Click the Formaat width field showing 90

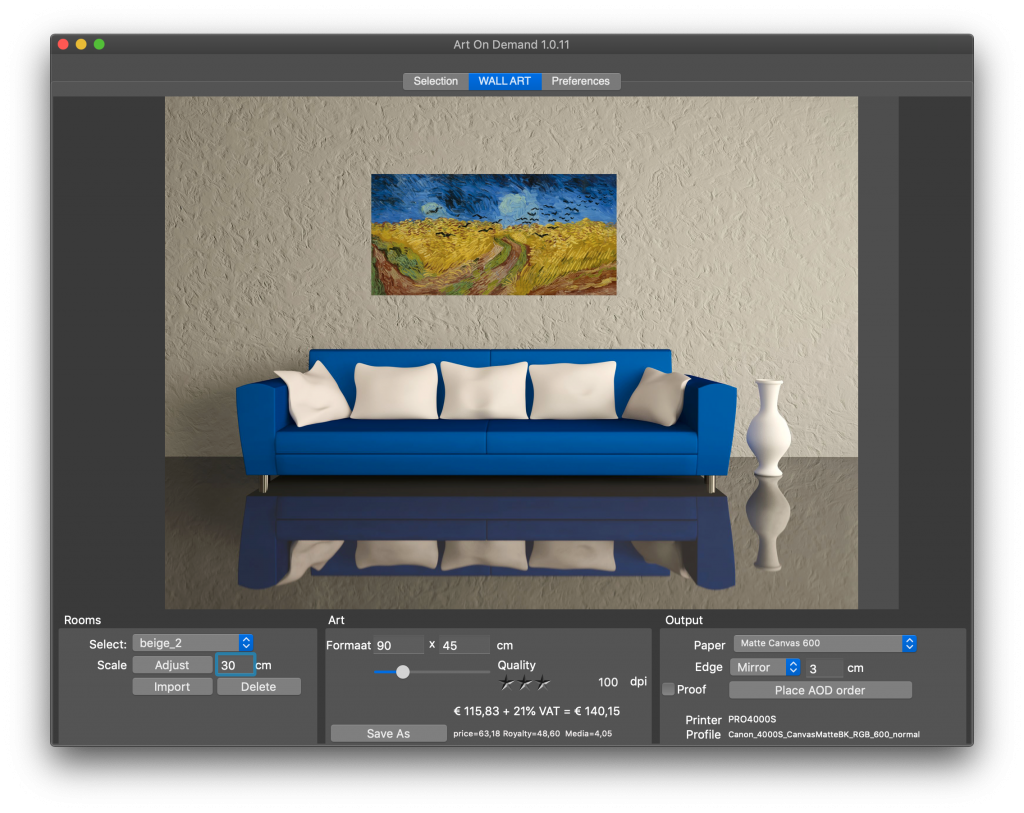click(398, 645)
